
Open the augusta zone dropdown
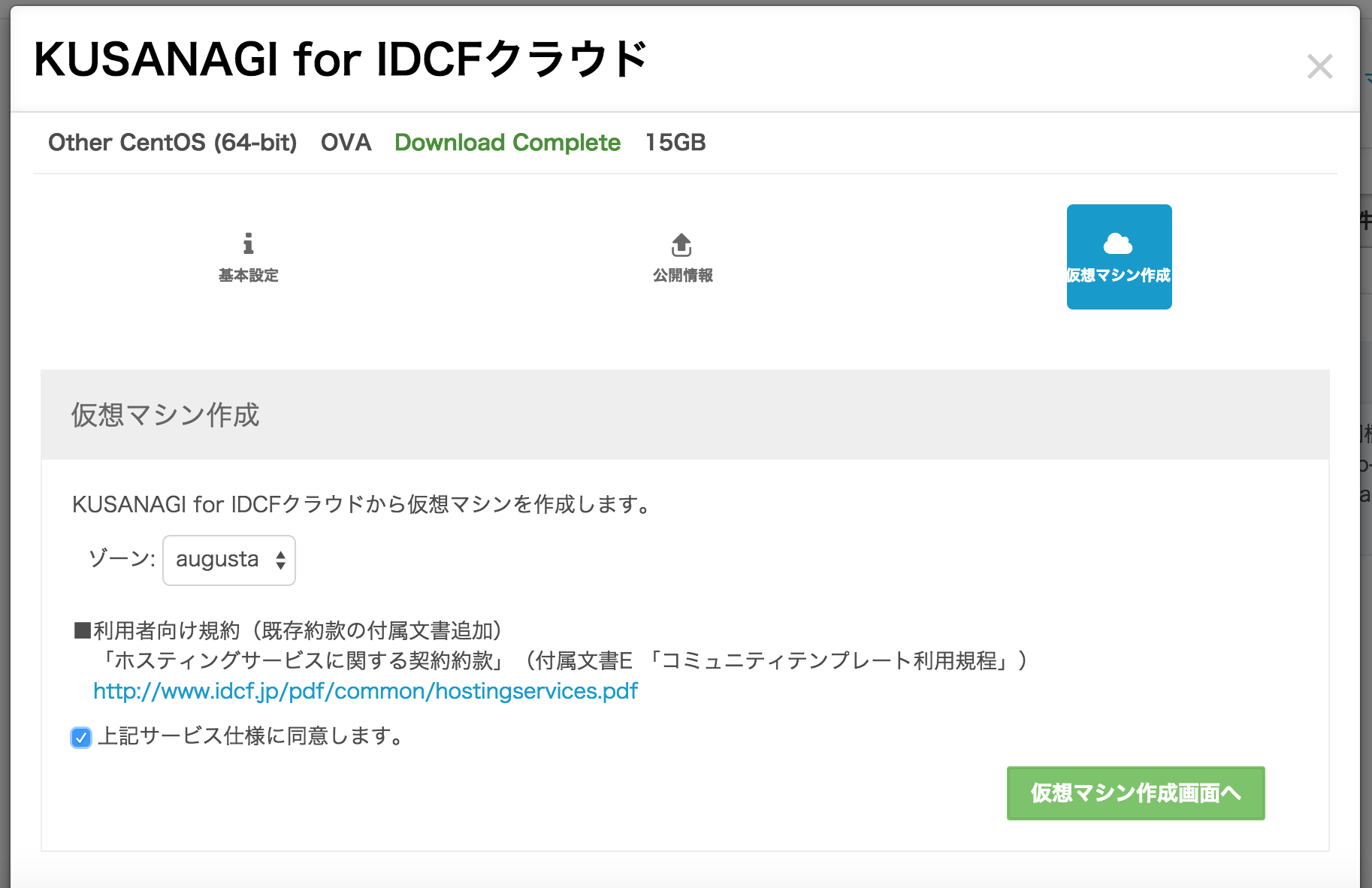228,560
